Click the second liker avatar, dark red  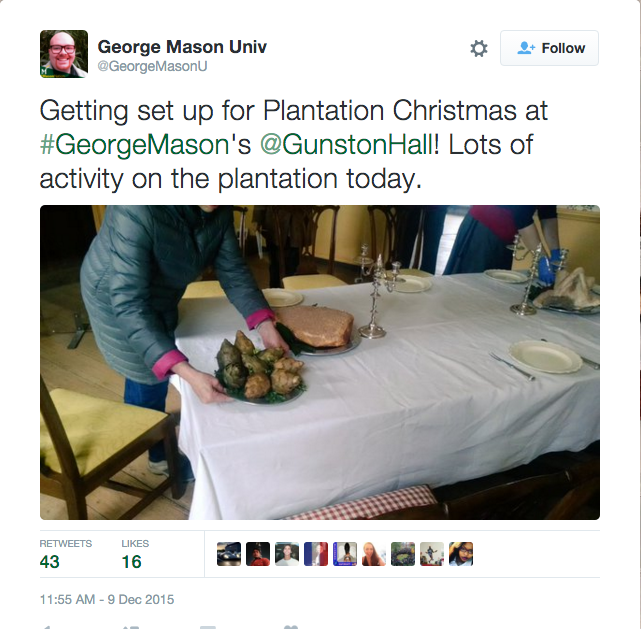[x=258, y=554]
